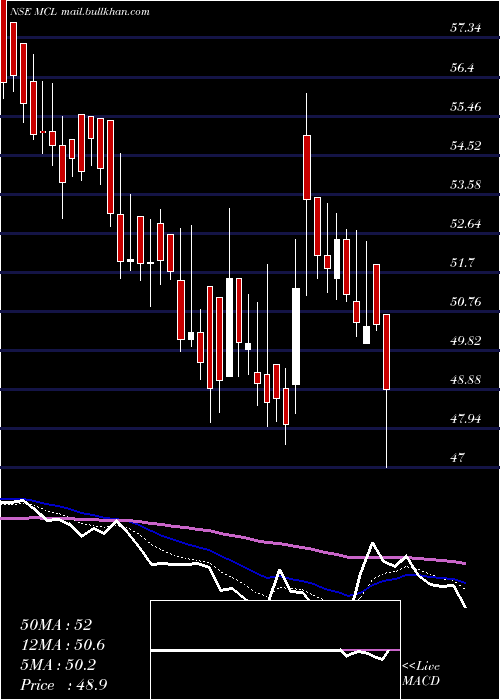
Task: Click the '<<Live MACD' label
Action: pyautogui.click(x=421, y=674)
